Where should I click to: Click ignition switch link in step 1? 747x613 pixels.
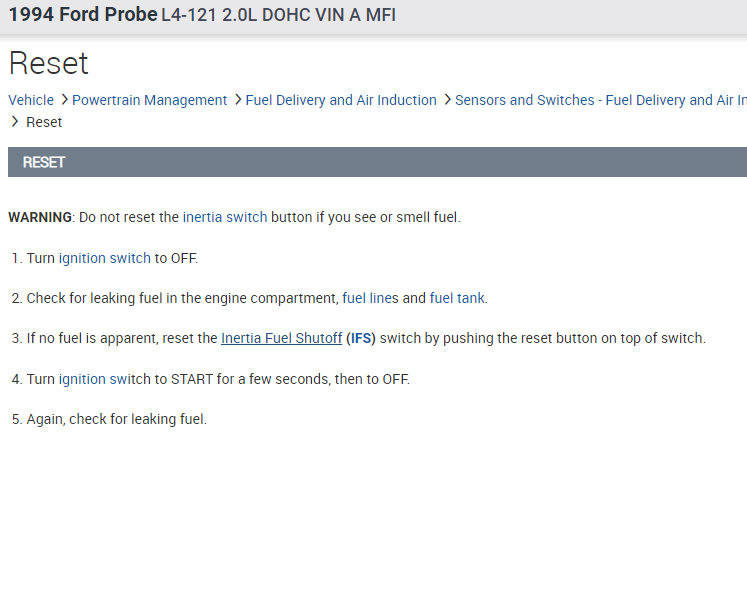[104, 258]
